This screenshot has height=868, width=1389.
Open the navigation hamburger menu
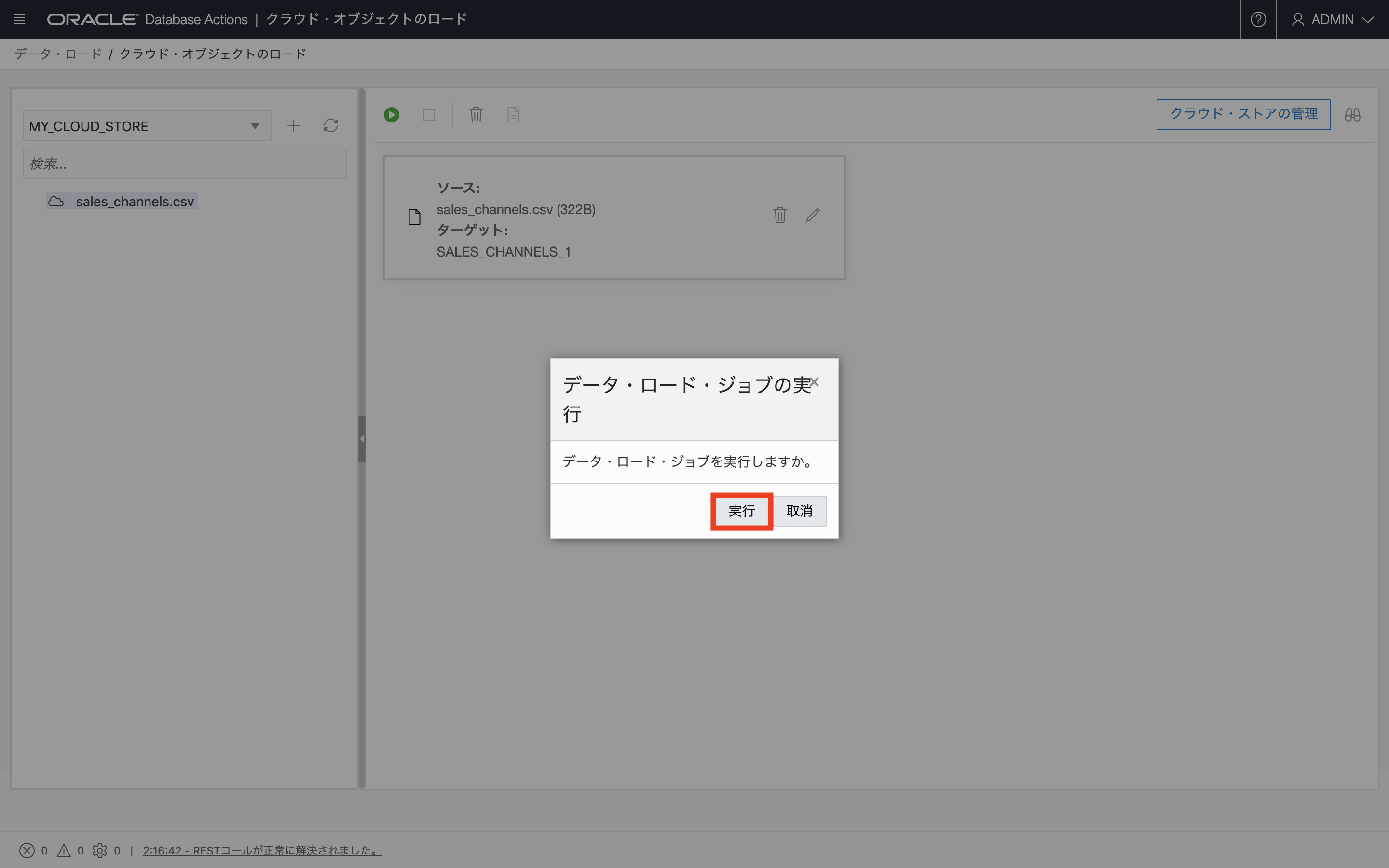[x=19, y=19]
